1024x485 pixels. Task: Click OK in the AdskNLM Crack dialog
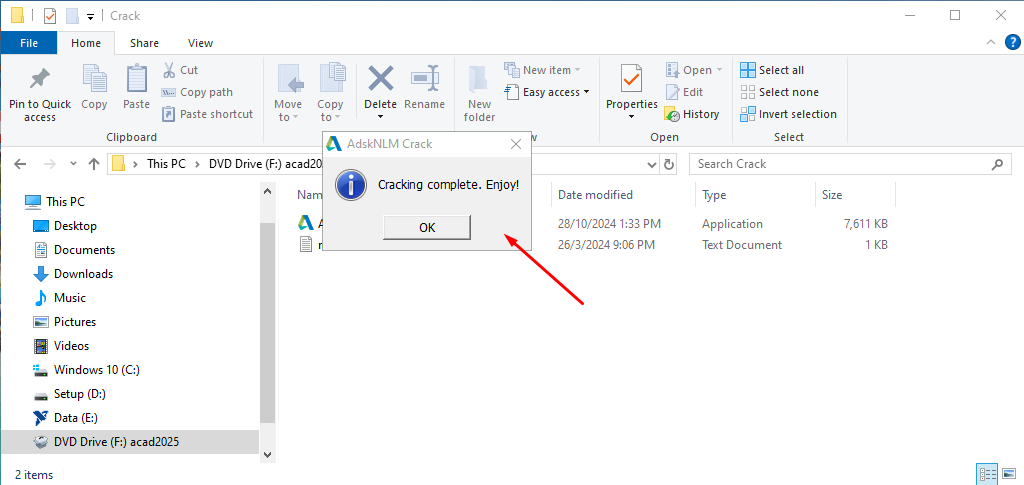(x=427, y=227)
